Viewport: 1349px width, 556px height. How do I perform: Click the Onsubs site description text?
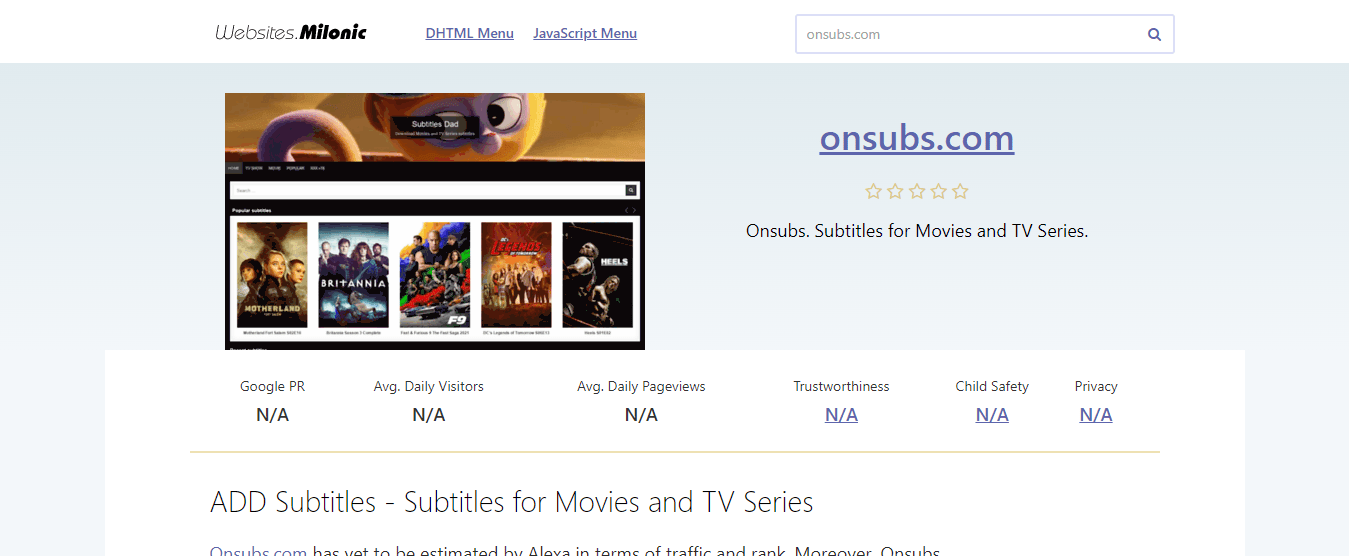(x=917, y=231)
